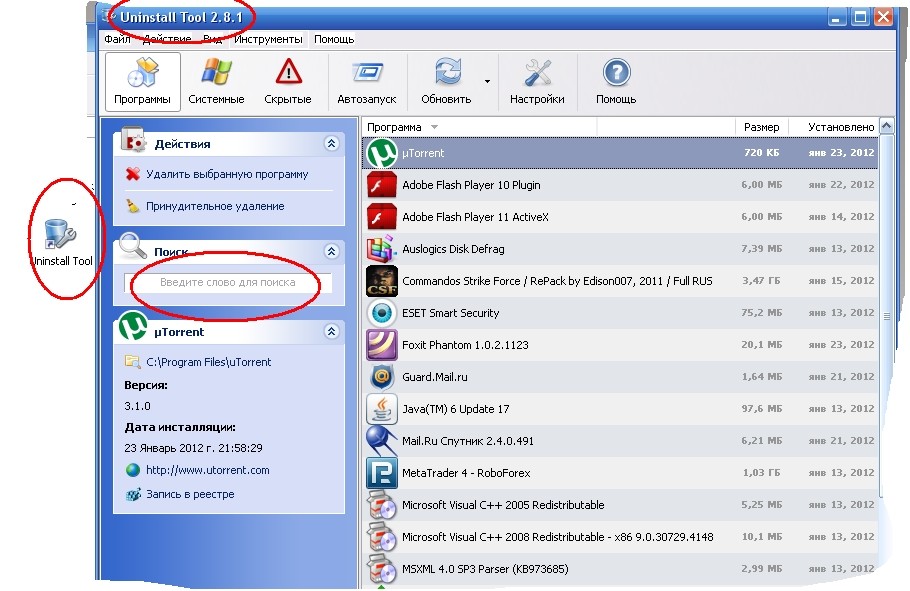
Task: Click install date янв 22, 2012
Action: pyautogui.click(x=841, y=185)
